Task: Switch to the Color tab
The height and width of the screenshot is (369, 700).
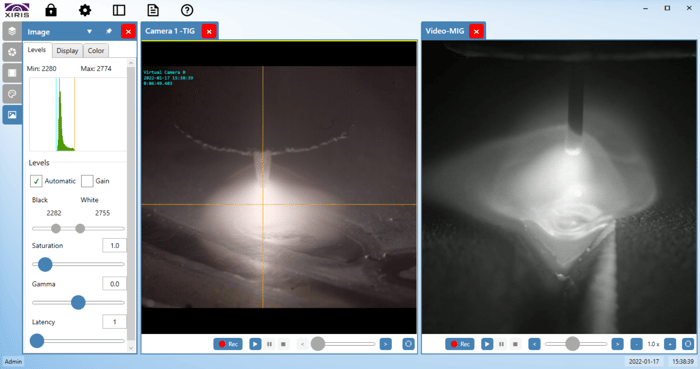Action: [x=96, y=50]
